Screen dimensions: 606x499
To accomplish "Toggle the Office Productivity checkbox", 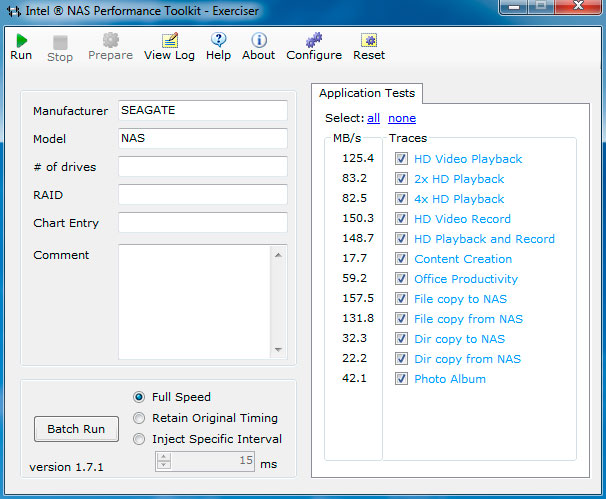I will click(x=401, y=279).
